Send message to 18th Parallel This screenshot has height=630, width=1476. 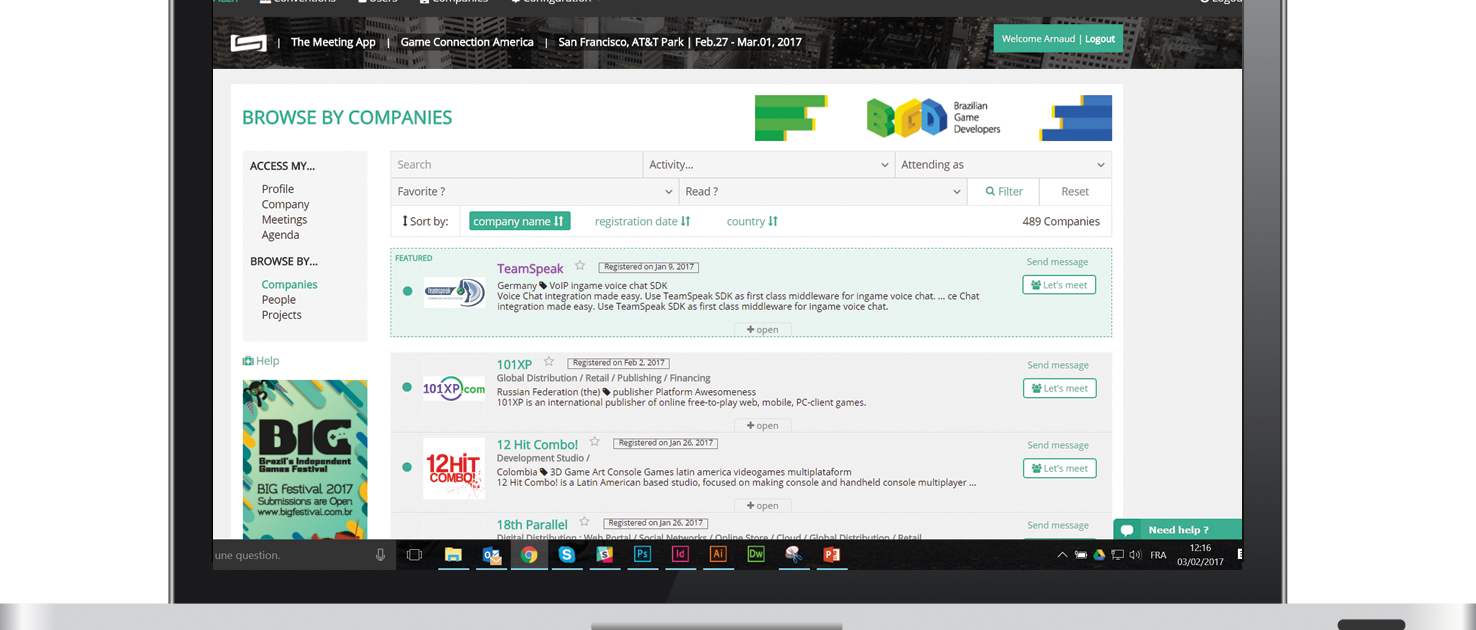click(x=1057, y=525)
